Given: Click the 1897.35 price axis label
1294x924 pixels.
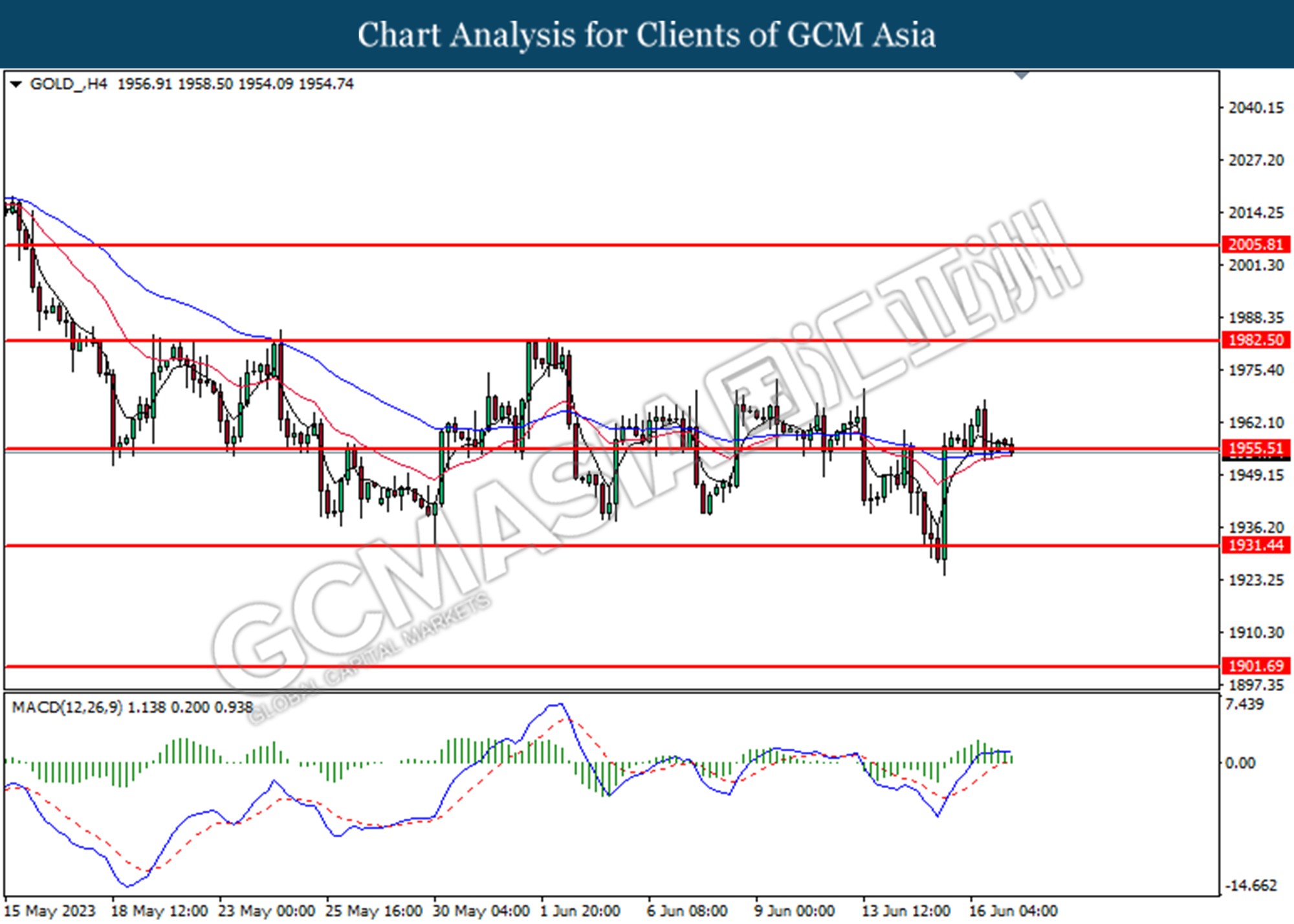Looking at the screenshot, I should coord(1256,685).
